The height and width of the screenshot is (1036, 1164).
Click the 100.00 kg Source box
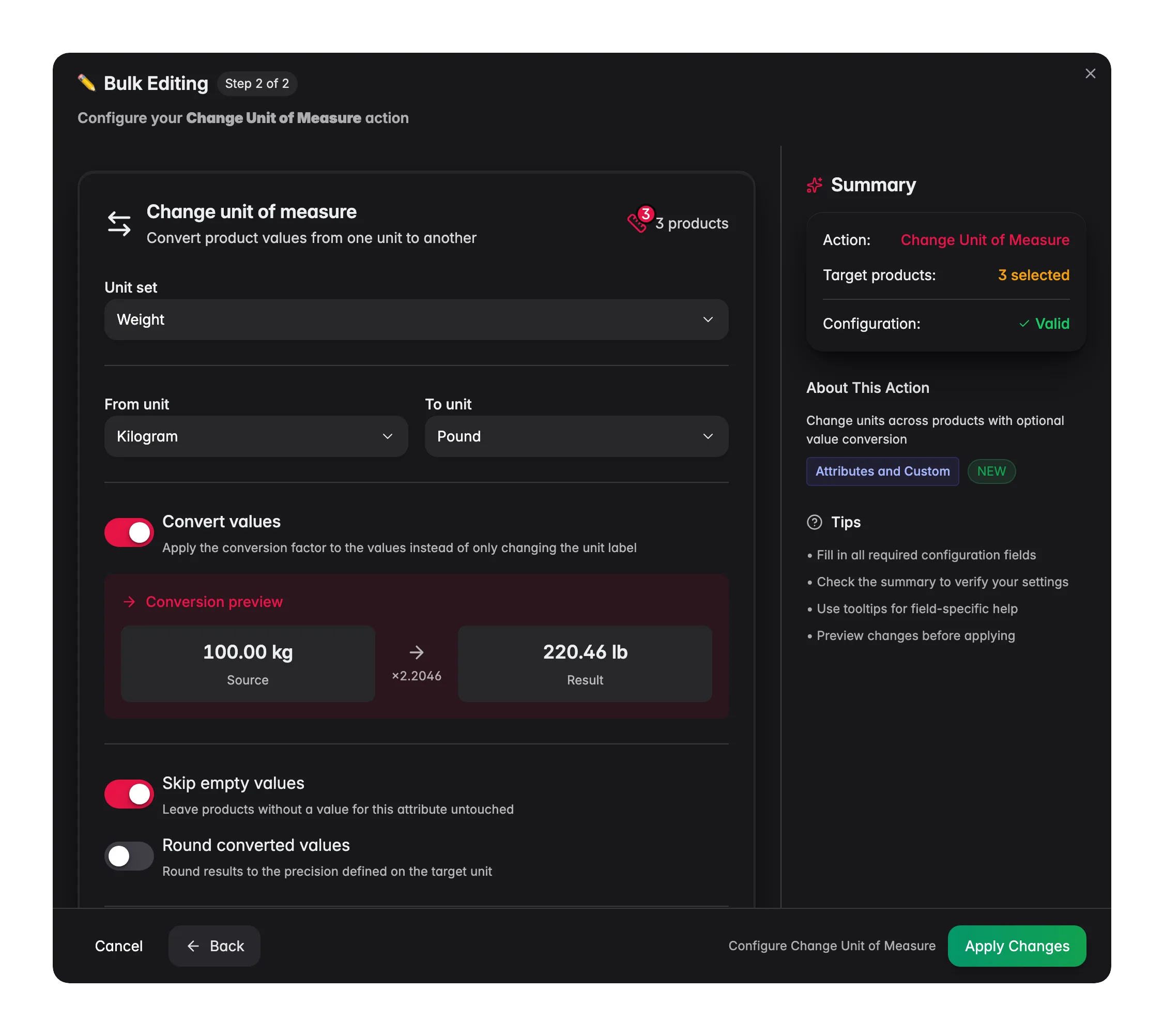point(248,664)
